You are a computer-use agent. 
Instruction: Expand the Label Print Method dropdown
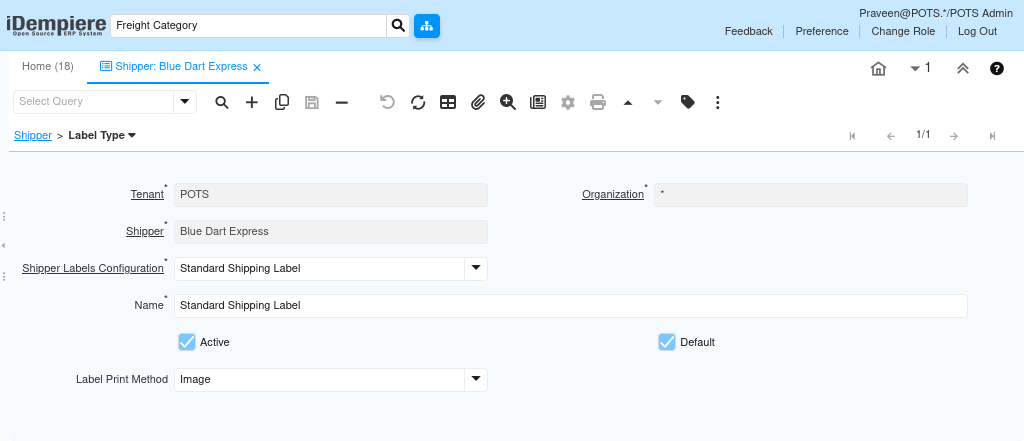tap(476, 380)
